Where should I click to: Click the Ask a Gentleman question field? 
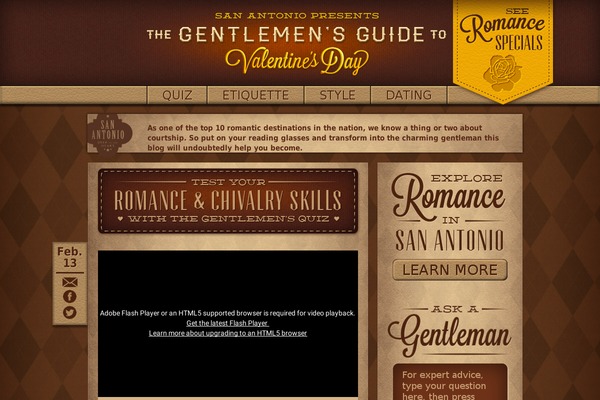[x=450, y=382]
